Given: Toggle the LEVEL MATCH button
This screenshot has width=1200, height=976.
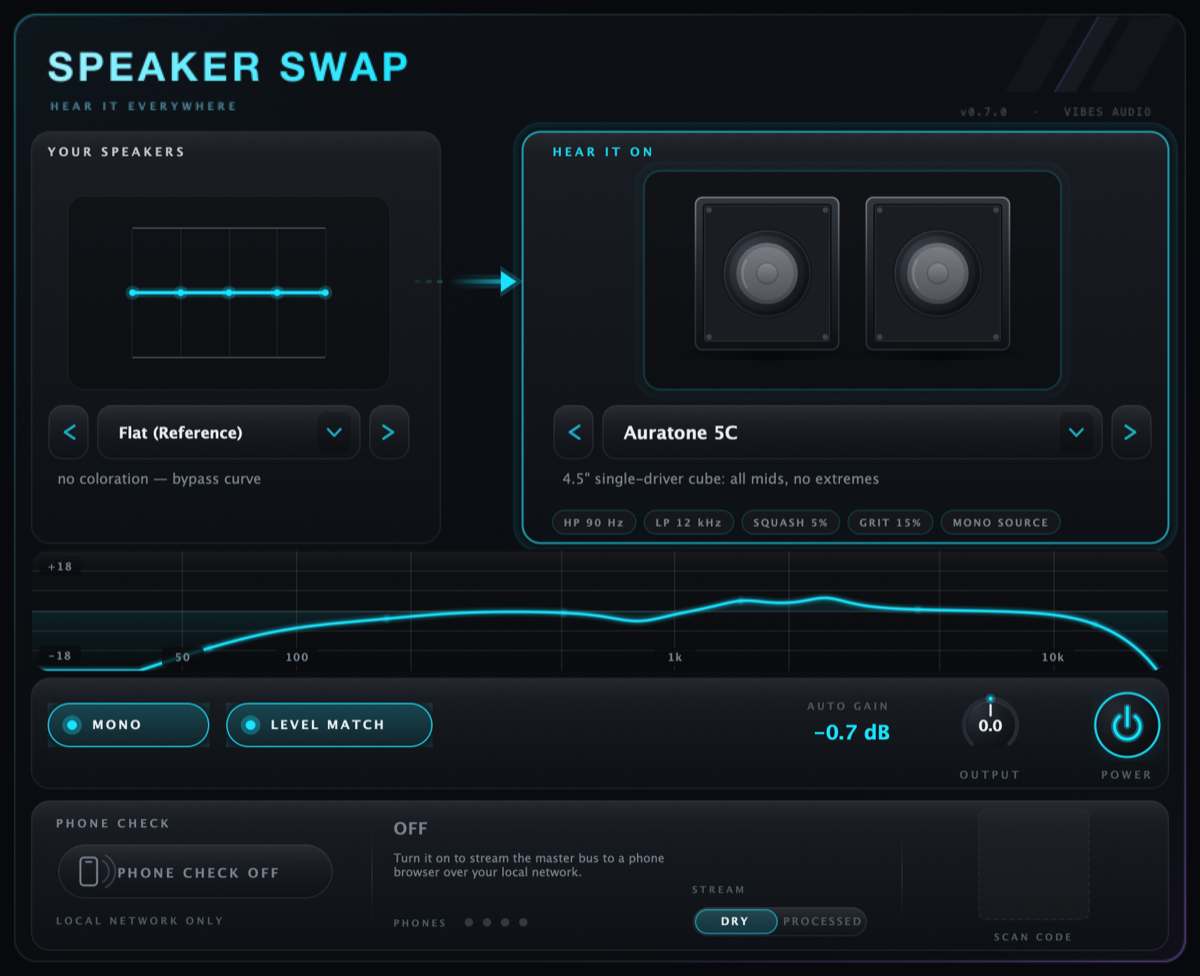Looking at the screenshot, I should tap(329, 725).
